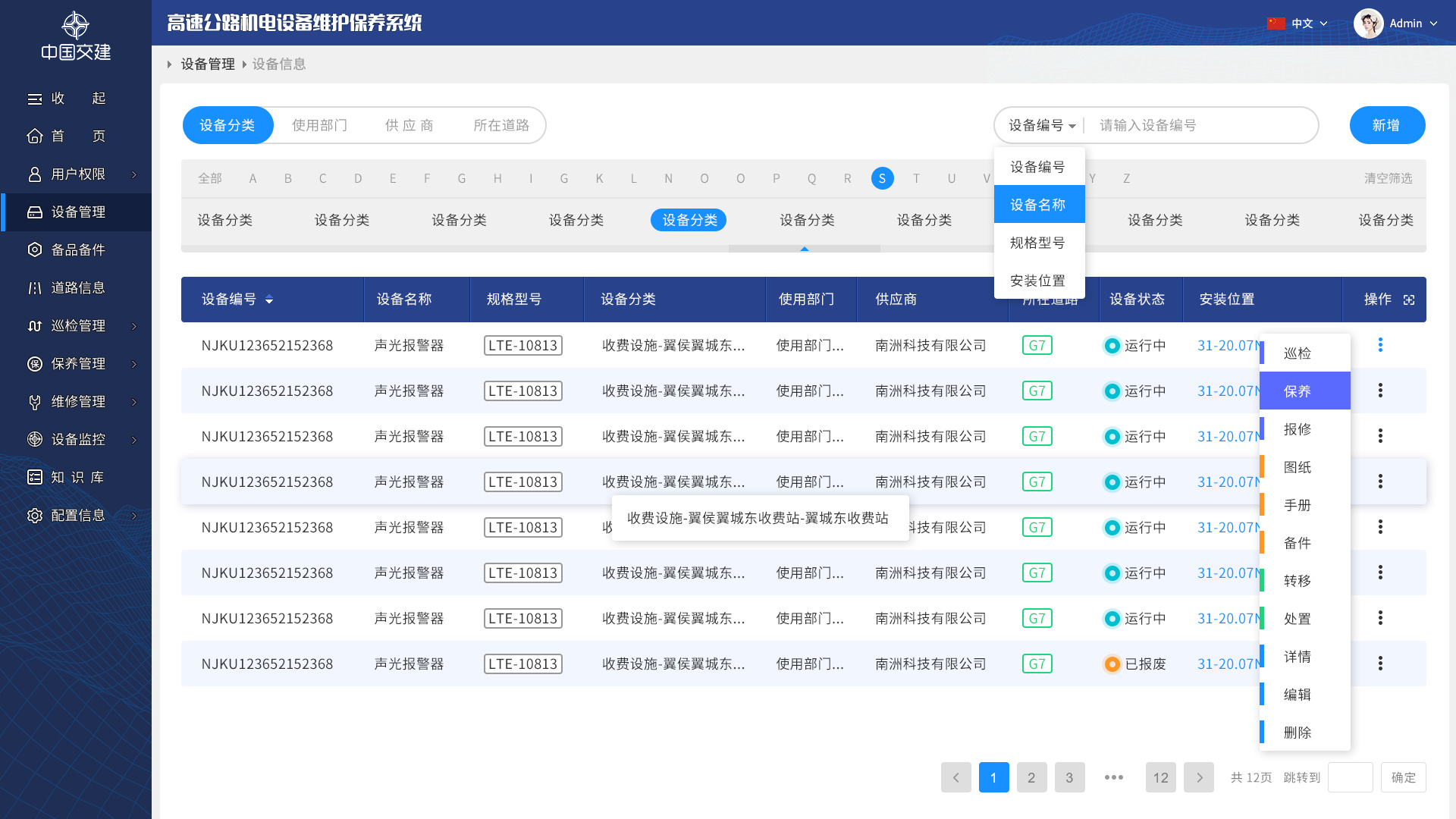Open the home page icon (首页)
Image resolution: width=1456 pixels, height=819 pixels.
[35, 136]
